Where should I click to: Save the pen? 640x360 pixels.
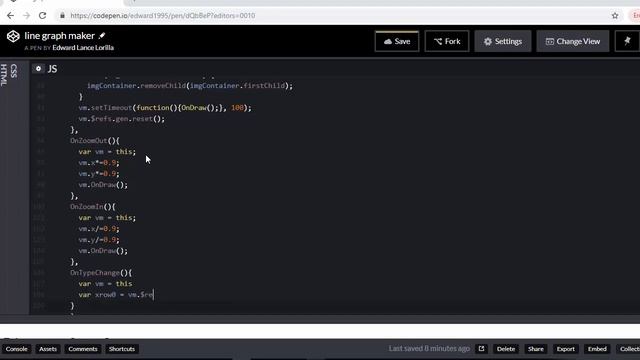(397, 41)
